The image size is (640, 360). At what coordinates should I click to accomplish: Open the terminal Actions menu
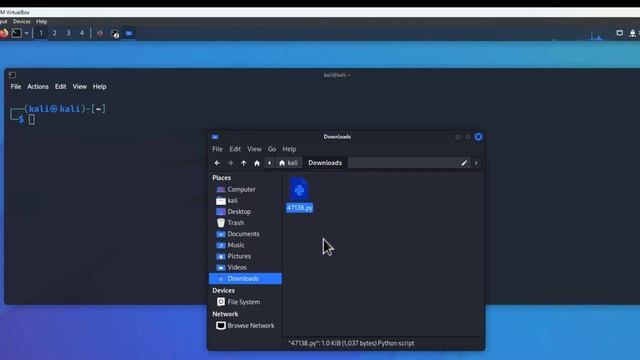point(38,87)
